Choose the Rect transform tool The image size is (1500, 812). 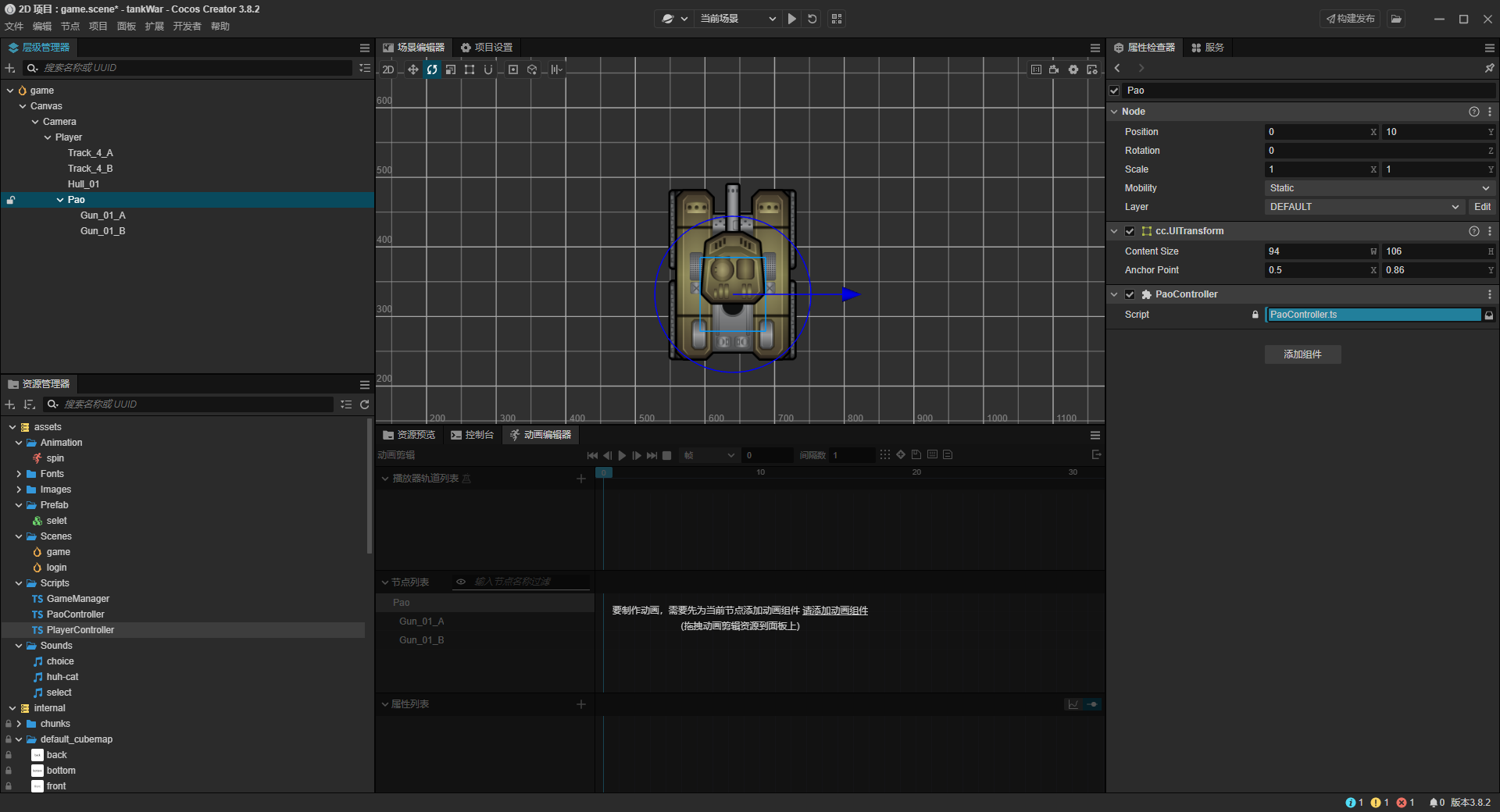pos(470,69)
